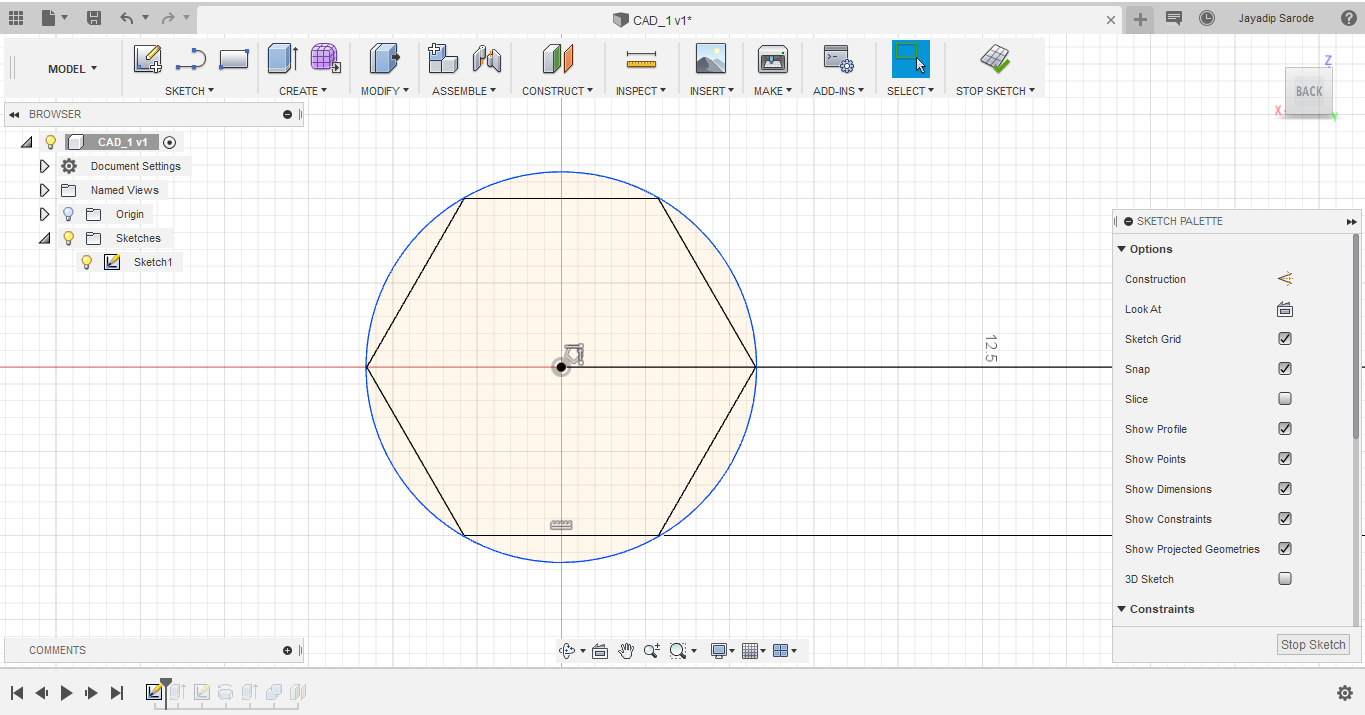Click the Create Sketch icon in toolbar
Screen dimensions: 1365x715
tap(148, 59)
